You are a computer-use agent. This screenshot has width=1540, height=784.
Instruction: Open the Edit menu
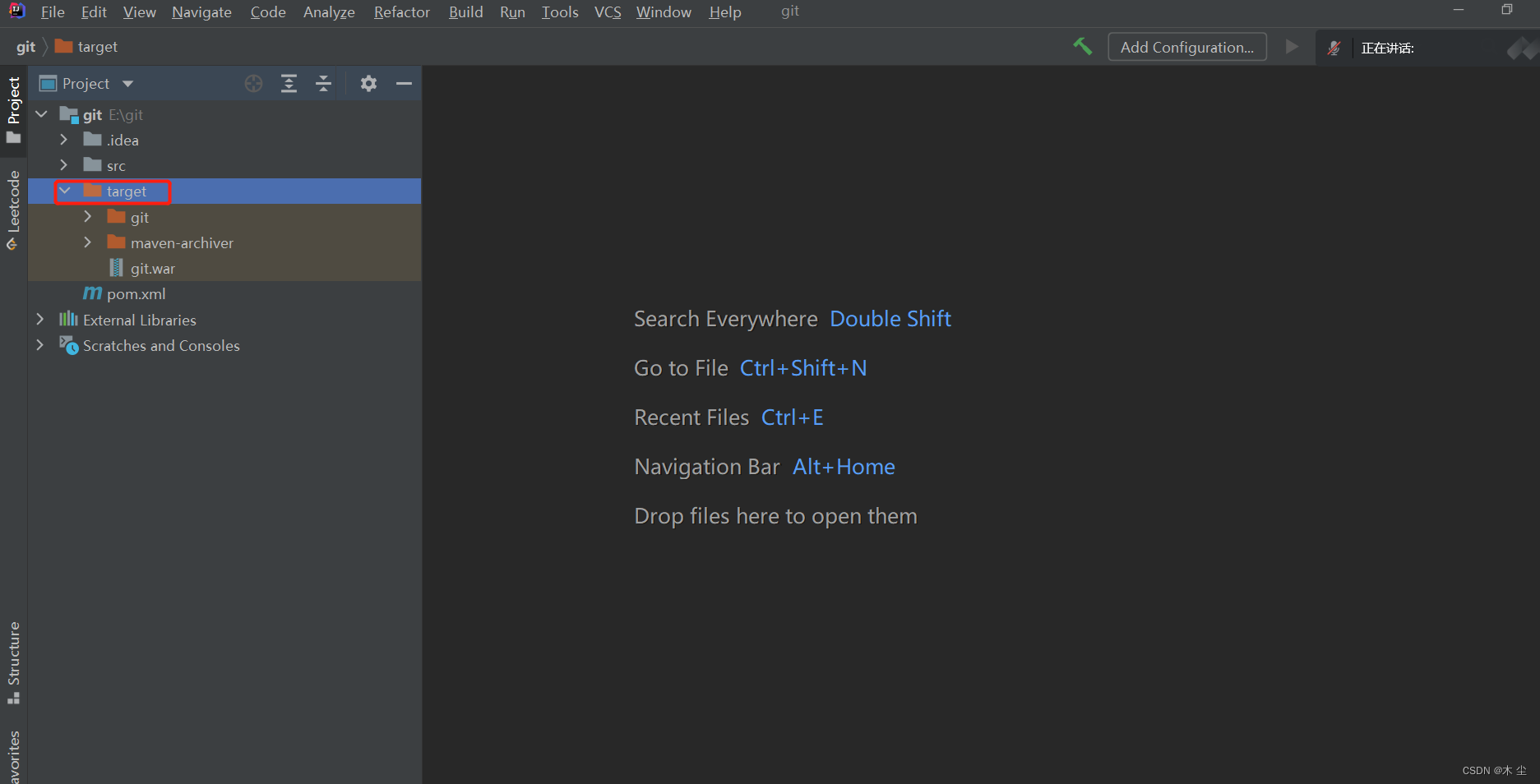pos(94,12)
